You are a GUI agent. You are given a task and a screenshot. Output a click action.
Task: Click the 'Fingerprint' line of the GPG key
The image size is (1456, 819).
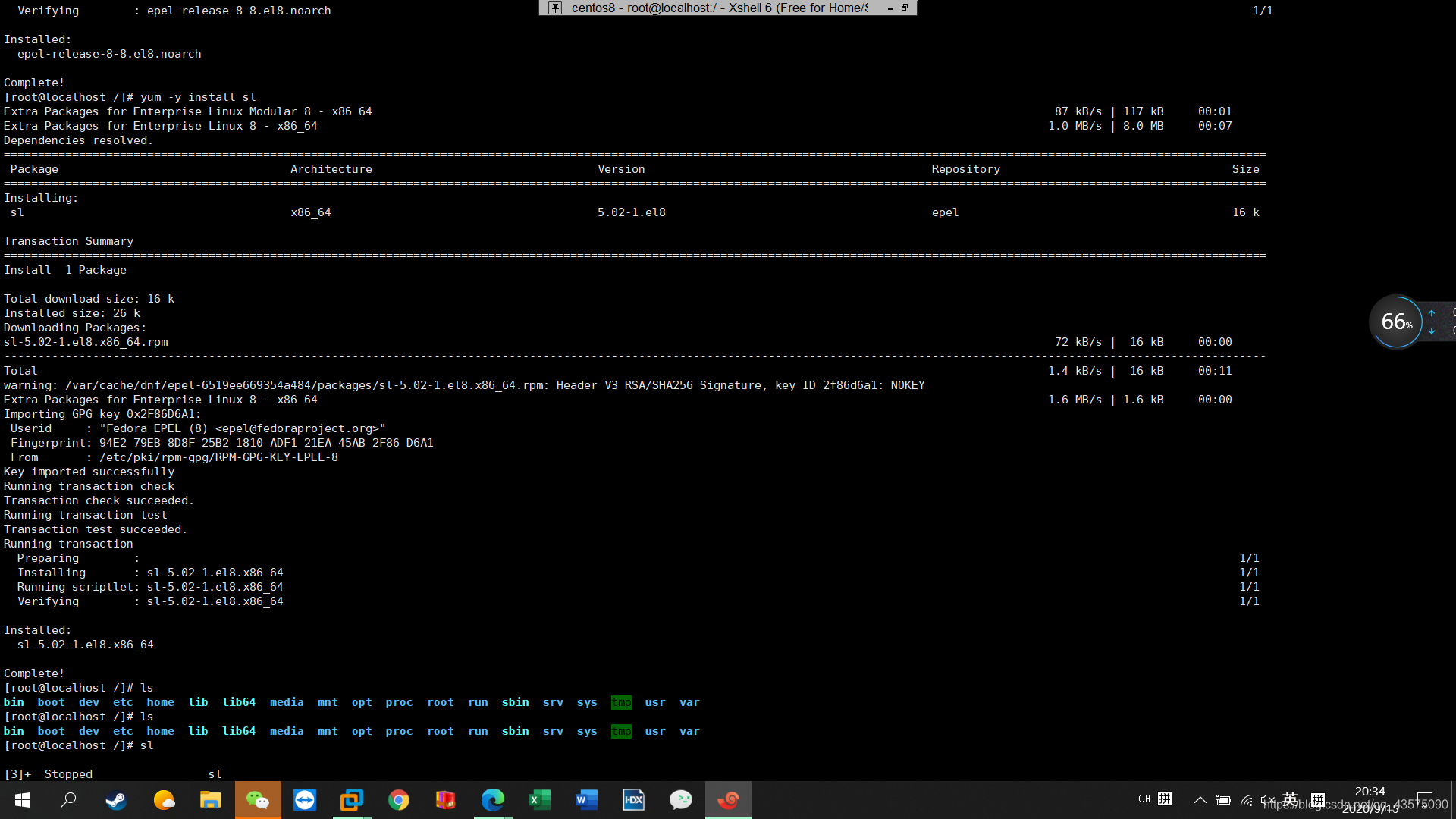tap(221, 443)
